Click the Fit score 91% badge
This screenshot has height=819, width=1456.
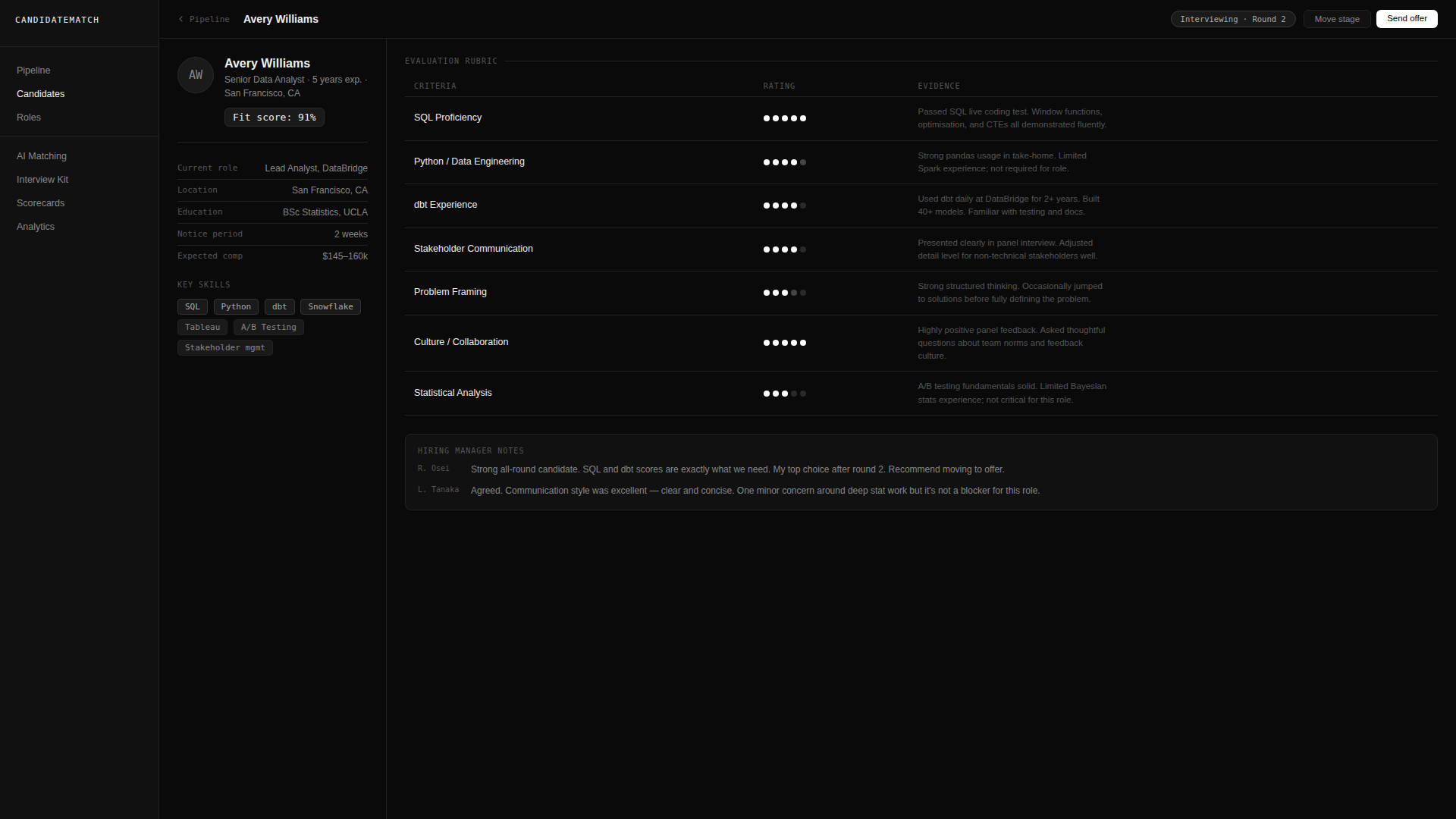274,118
